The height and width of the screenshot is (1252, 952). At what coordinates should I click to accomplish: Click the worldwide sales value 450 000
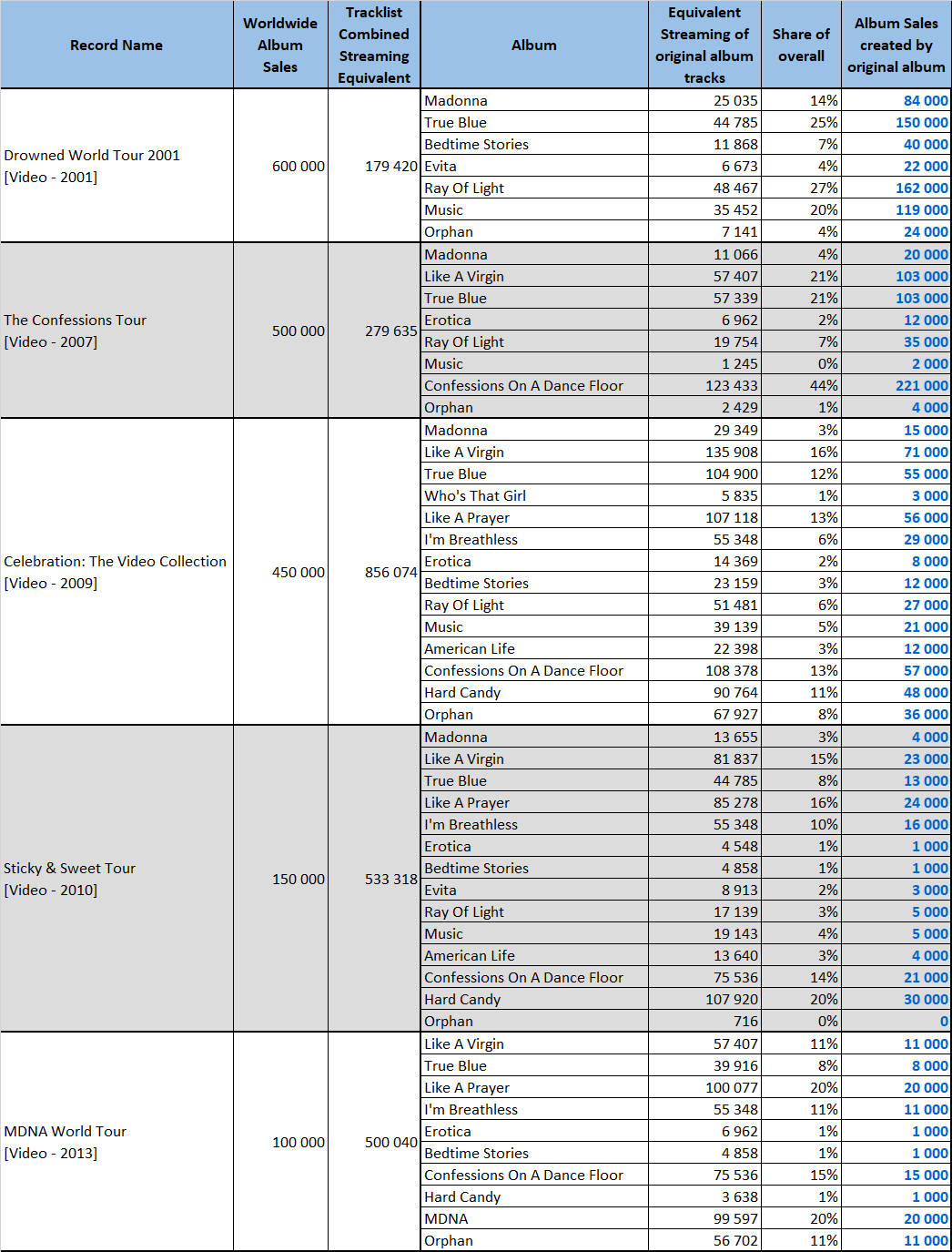tap(280, 572)
